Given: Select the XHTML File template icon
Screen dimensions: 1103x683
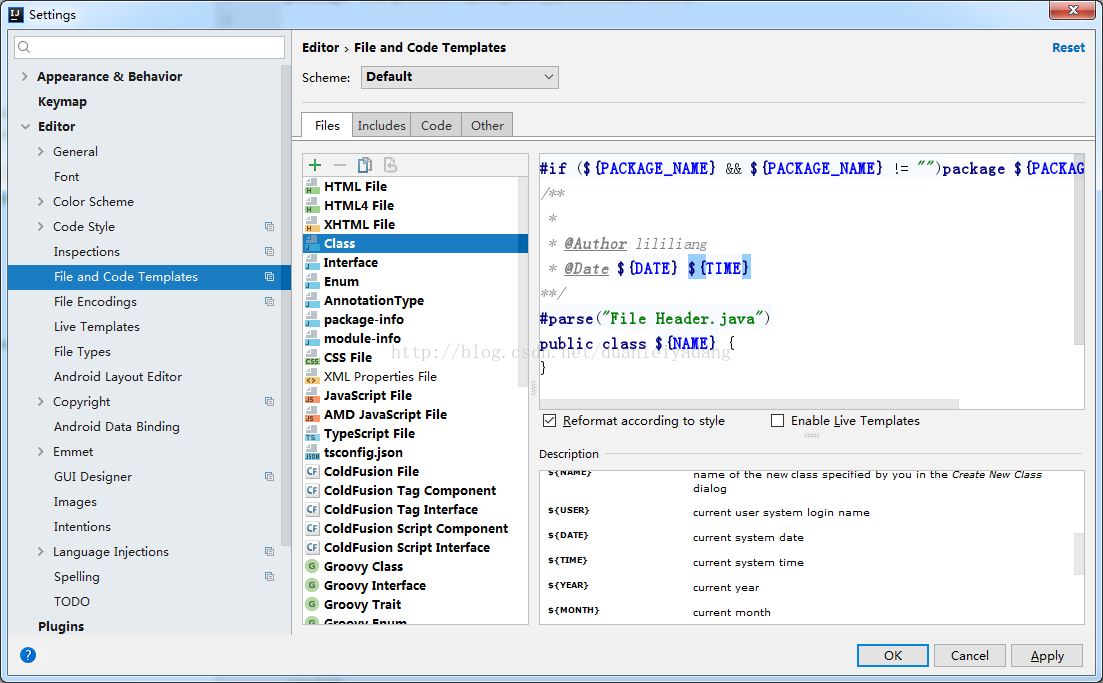Looking at the screenshot, I should pyautogui.click(x=312, y=224).
